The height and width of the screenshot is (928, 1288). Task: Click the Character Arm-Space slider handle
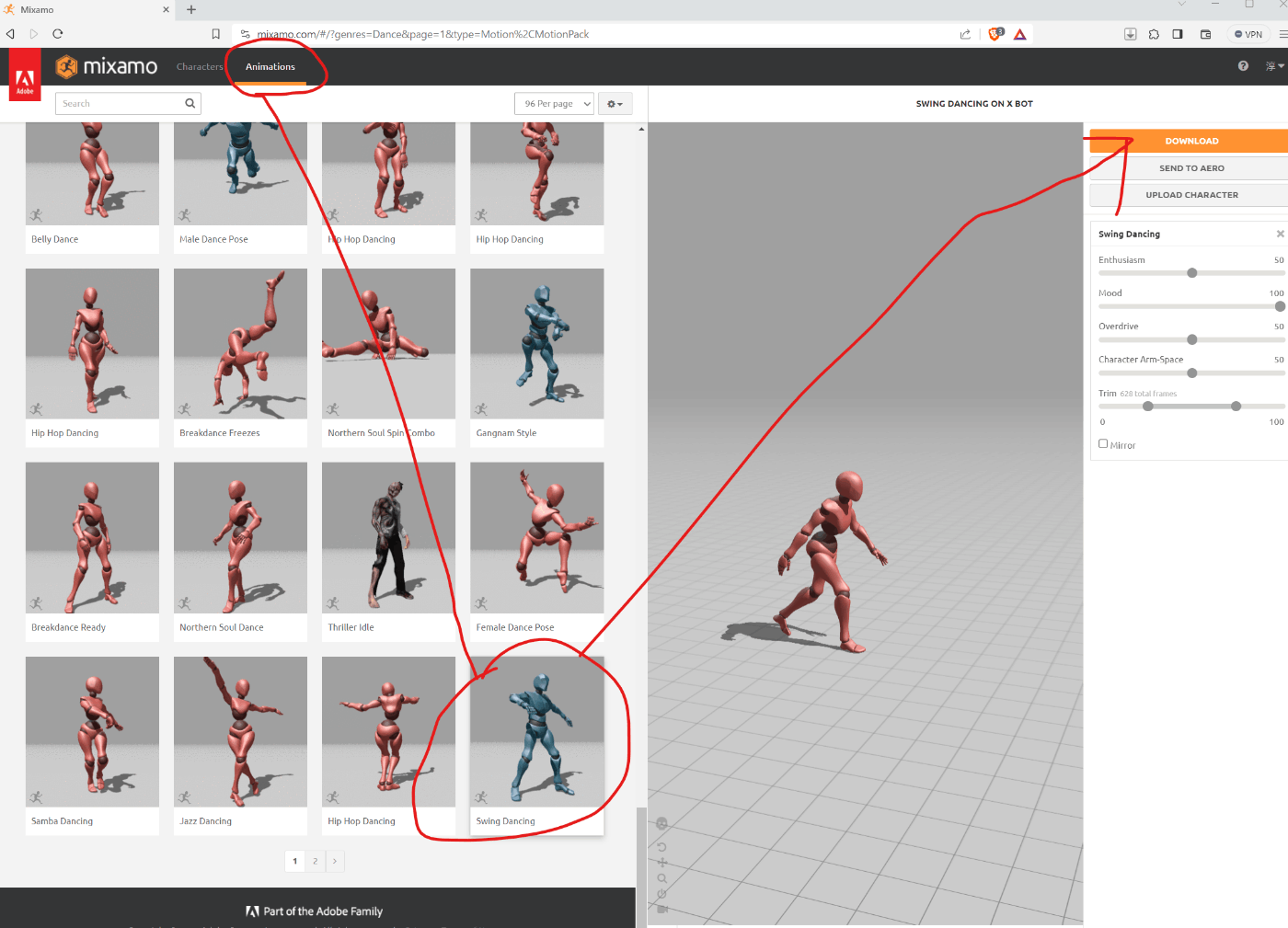(x=1192, y=373)
